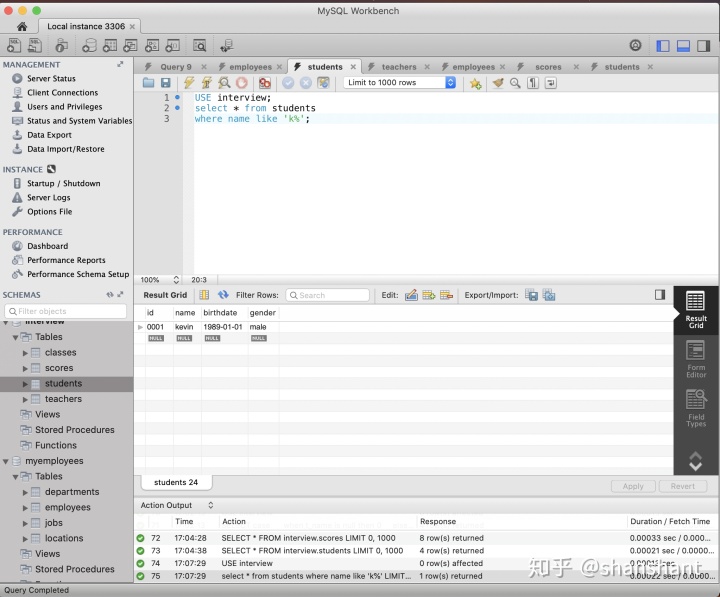Screen dimensions: 720x597
Task: Open Server Status page
Action: (51, 79)
